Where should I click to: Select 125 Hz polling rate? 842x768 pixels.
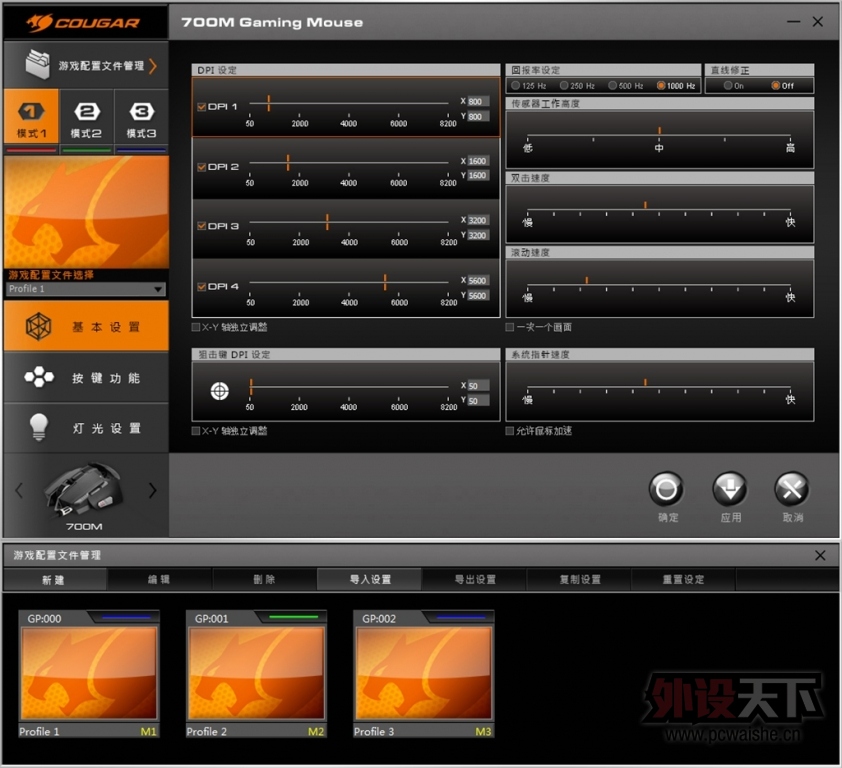point(516,85)
